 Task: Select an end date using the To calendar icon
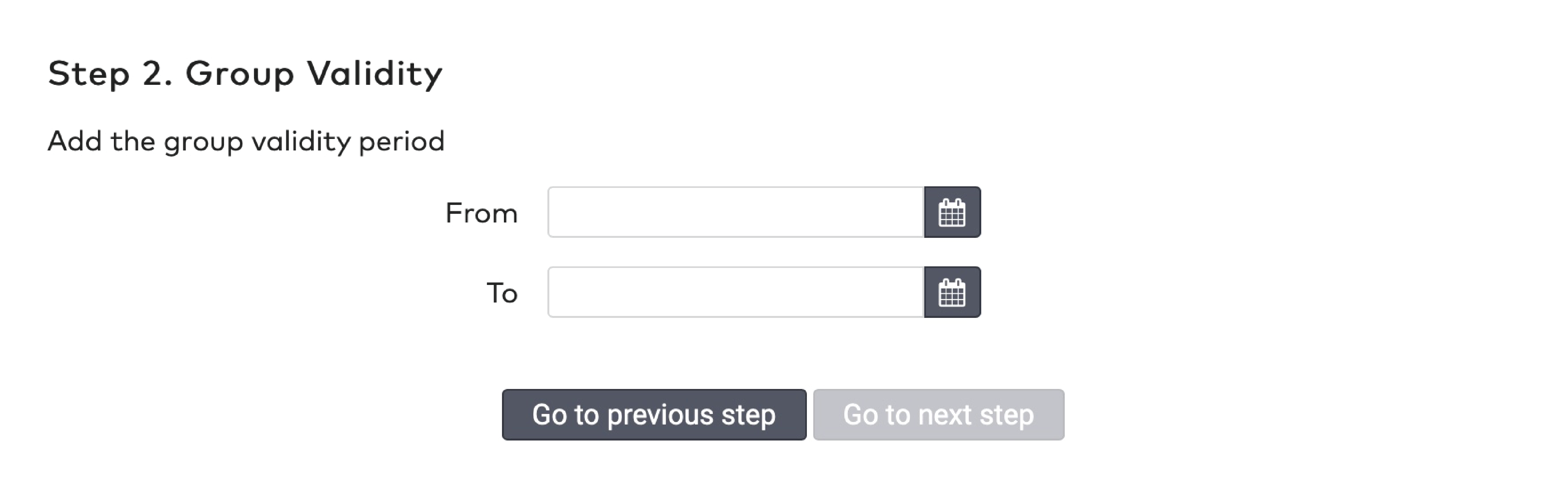click(953, 292)
